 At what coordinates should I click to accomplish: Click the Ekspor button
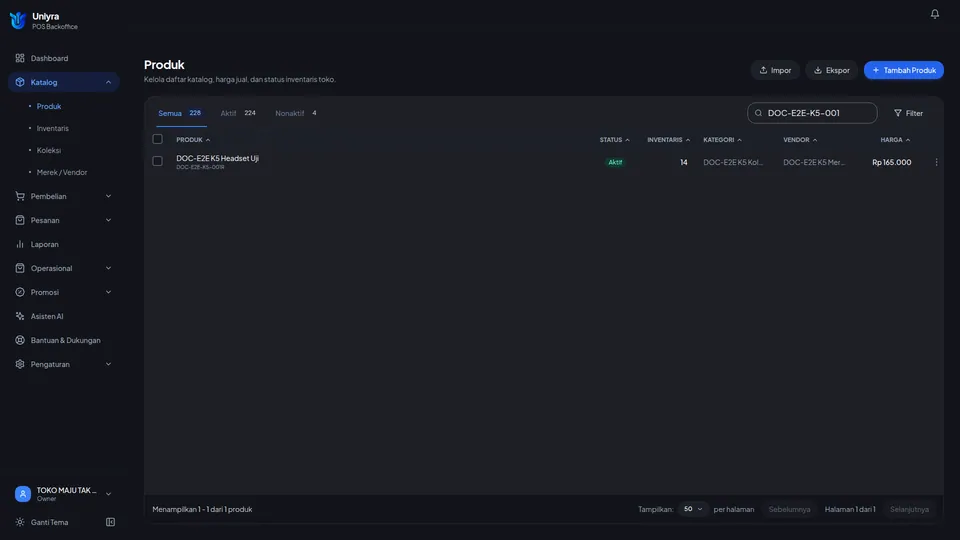[x=831, y=70]
